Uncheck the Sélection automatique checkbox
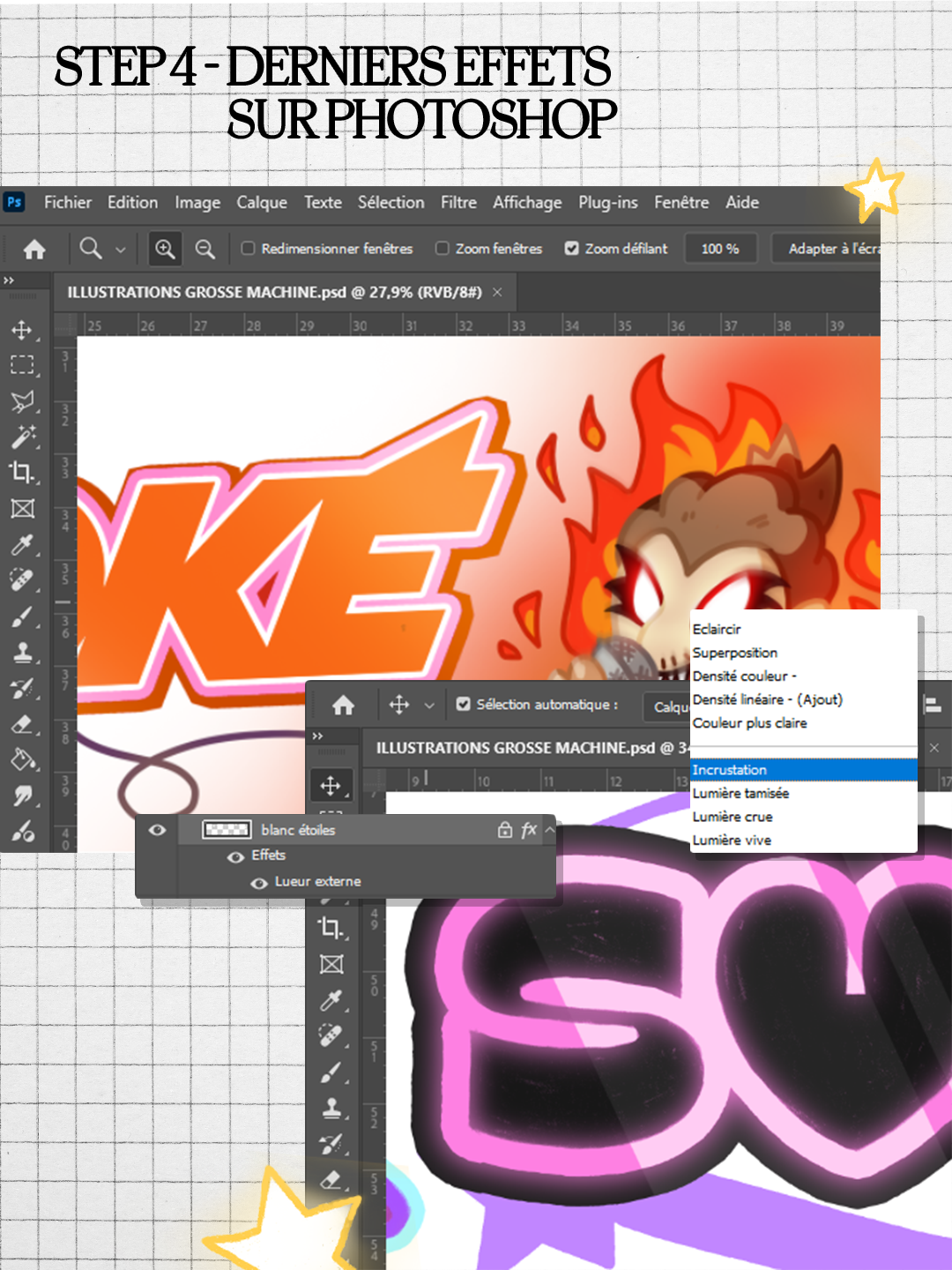The height and width of the screenshot is (1270, 952). [x=463, y=705]
